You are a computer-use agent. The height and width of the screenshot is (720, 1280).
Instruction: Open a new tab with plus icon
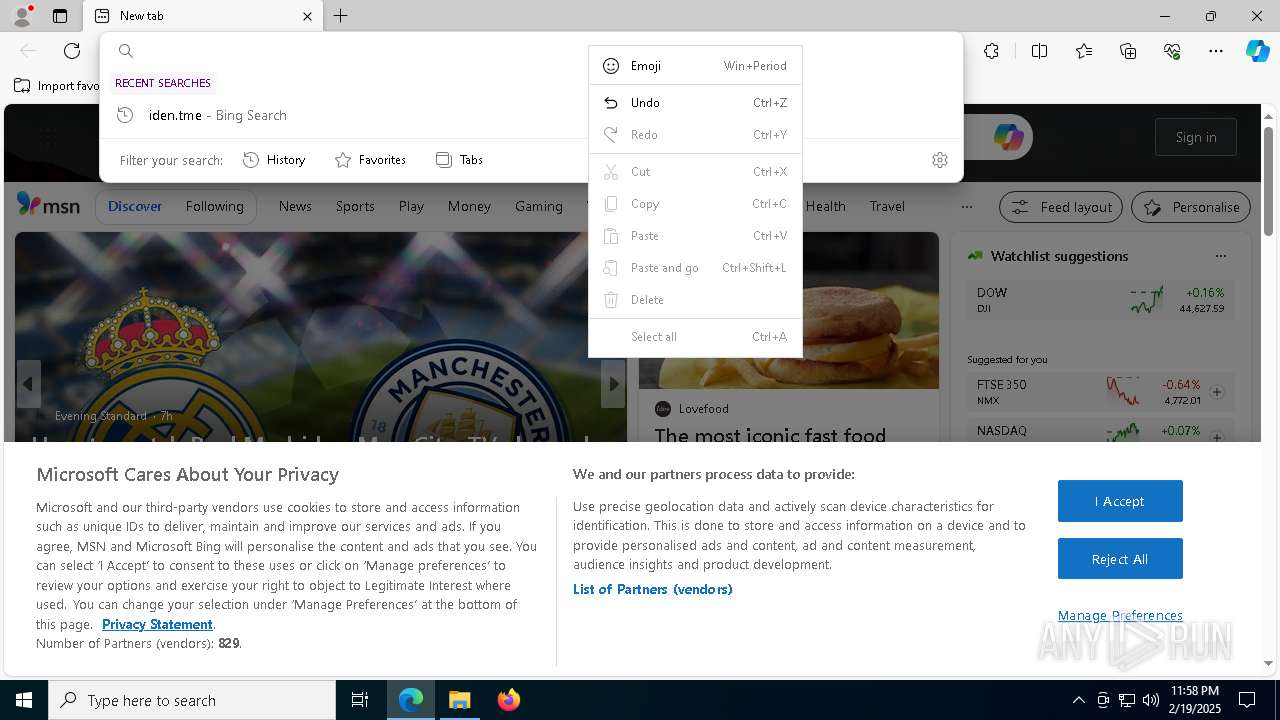click(x=341, y=16)
